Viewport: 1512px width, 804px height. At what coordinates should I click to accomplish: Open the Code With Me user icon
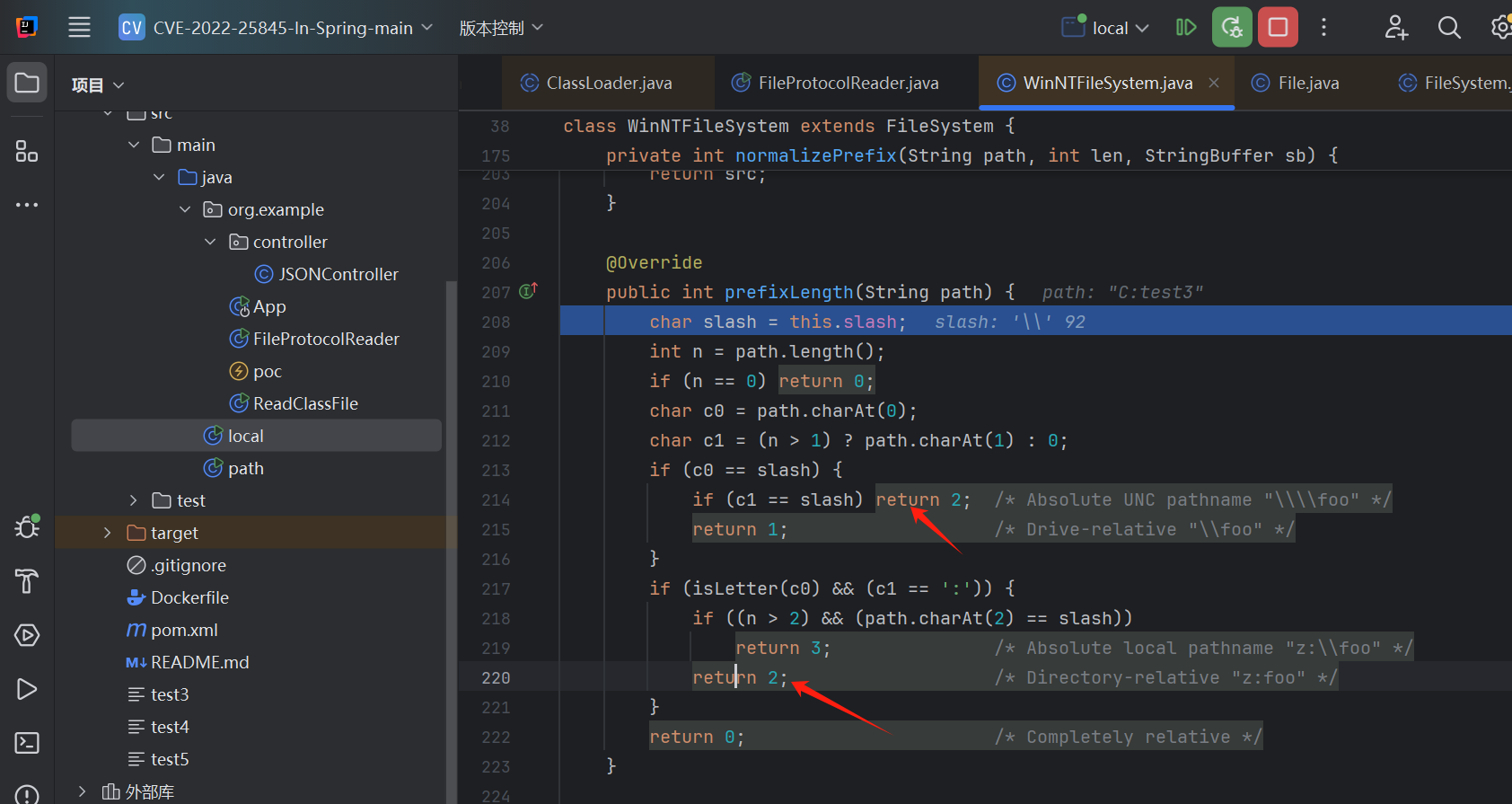pos(1396,28)
